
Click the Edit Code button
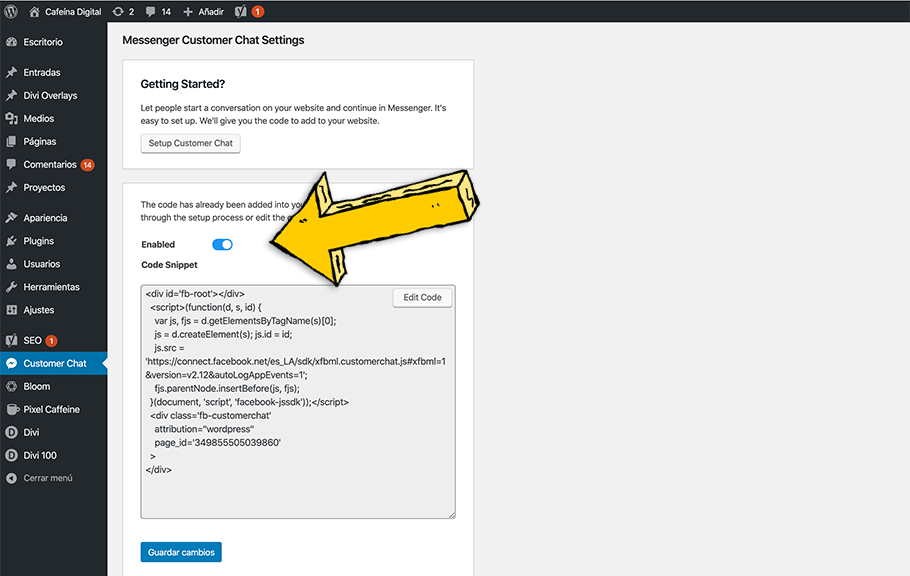click(421, 296)
